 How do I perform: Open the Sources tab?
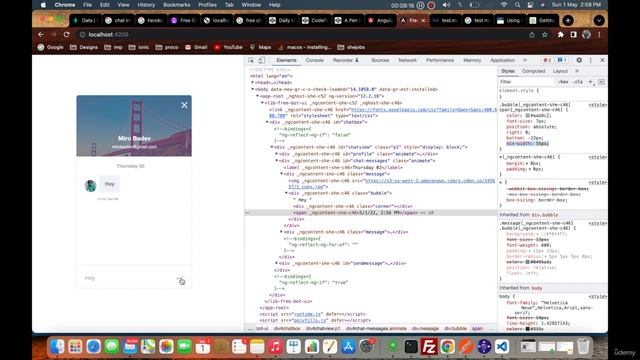click(x=380, y=60)
